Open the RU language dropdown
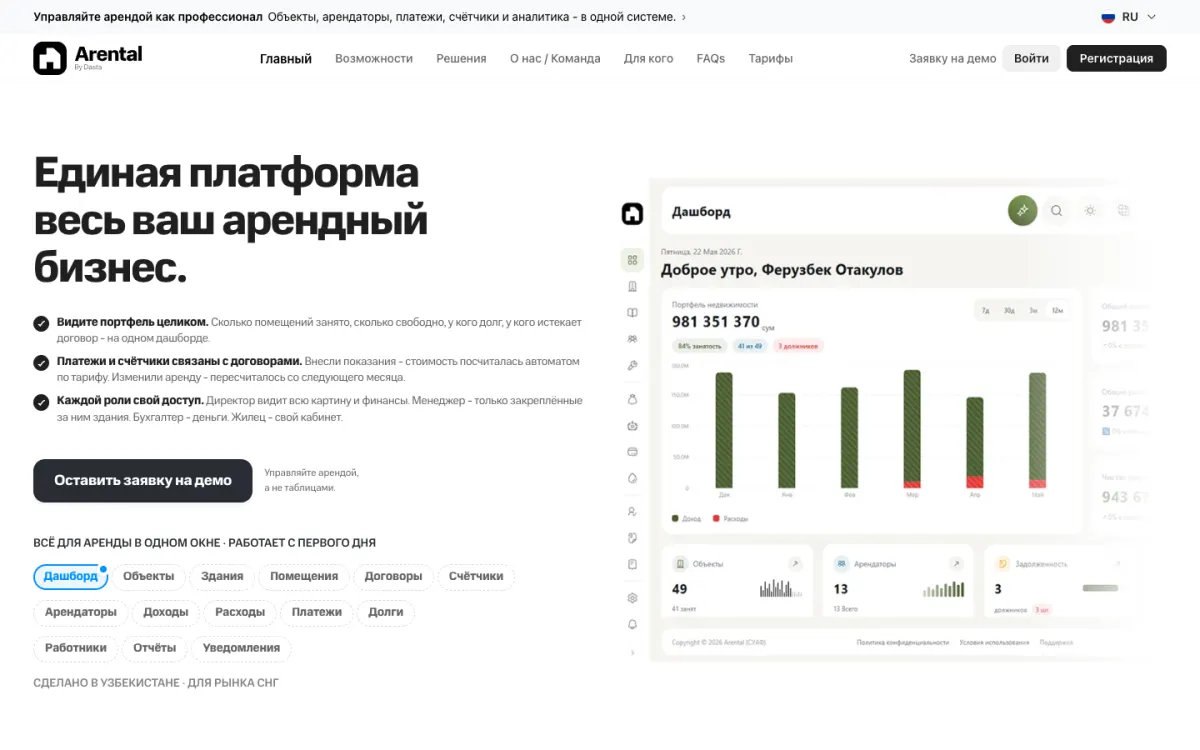The height and width of the screenshot is (750, 1200). 1129,17
